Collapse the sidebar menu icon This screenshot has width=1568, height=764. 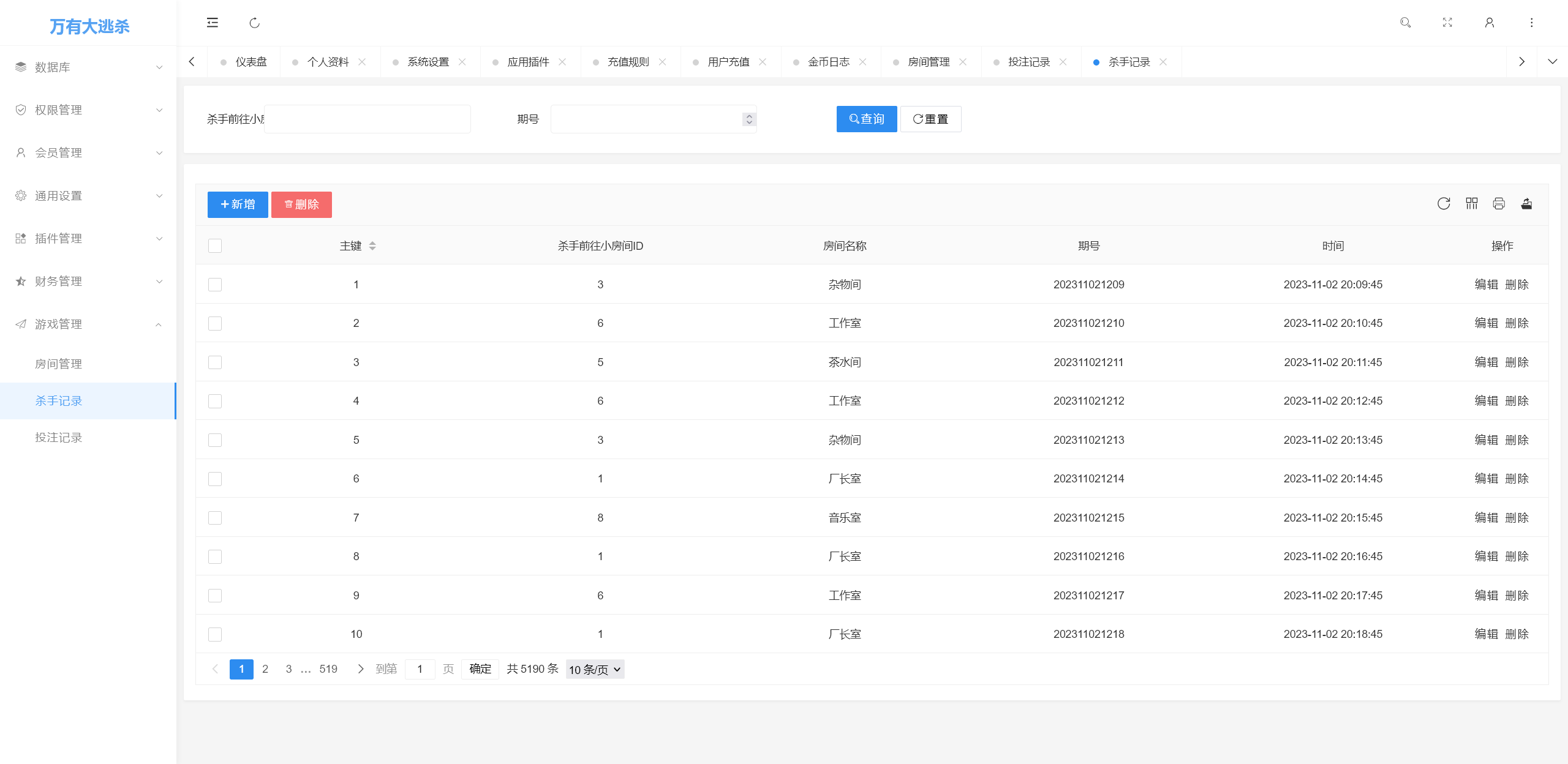213,23
